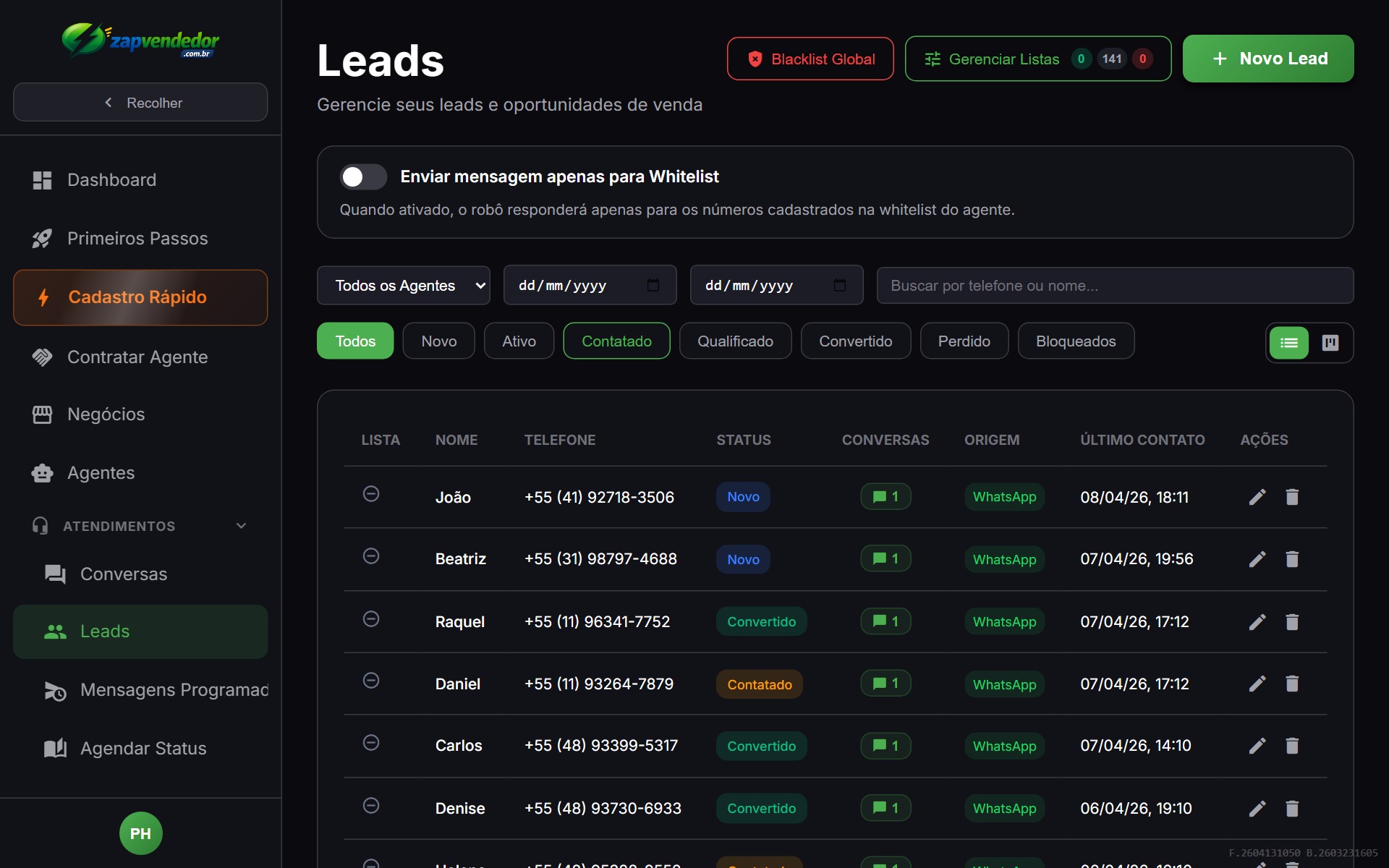The image size is (1389, 868).
Task: Click the 141 counter badge on Gerenciar Listas
Action: tap(1112, 59)
